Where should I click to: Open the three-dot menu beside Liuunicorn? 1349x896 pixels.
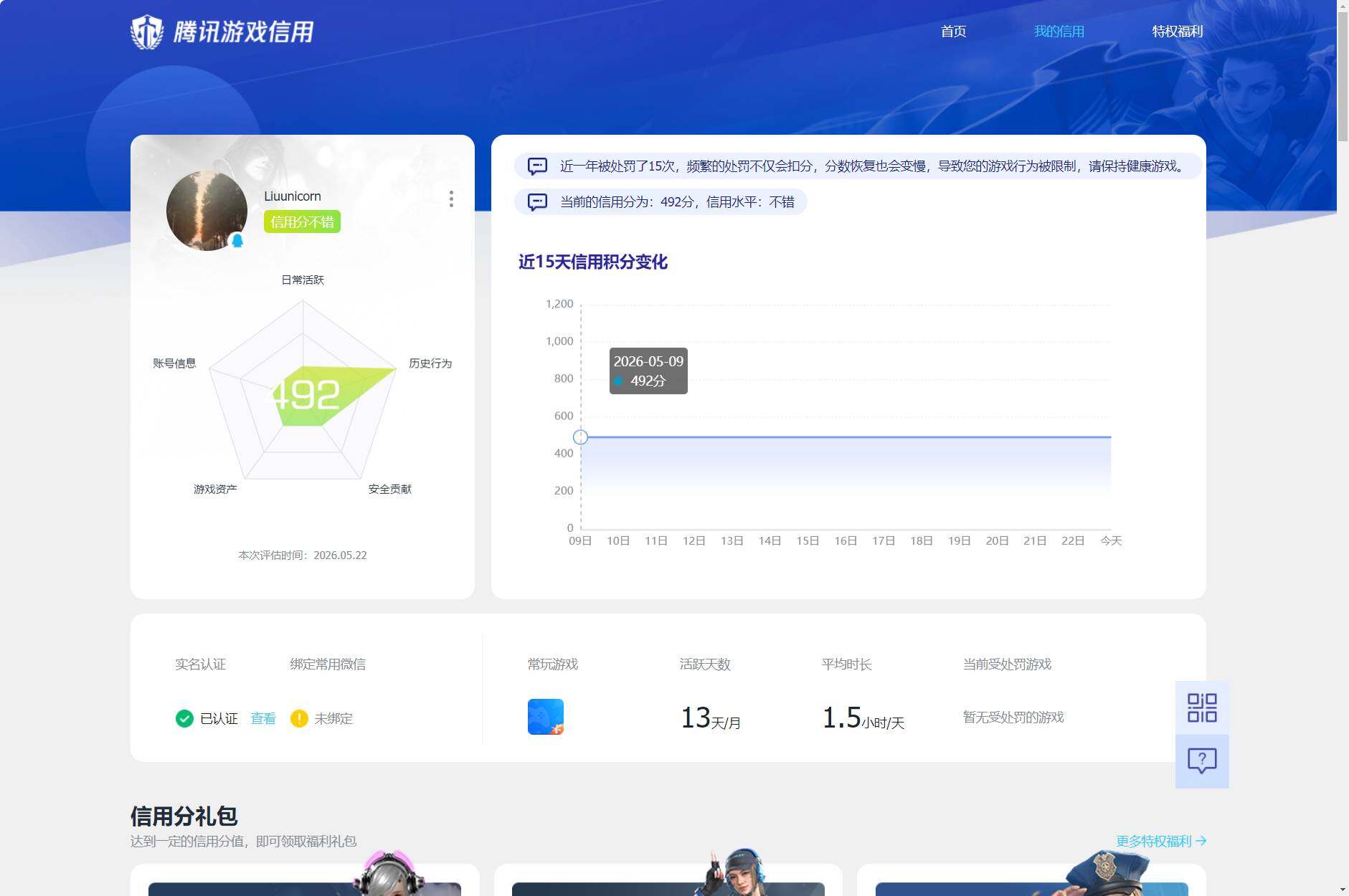point(451,199)
